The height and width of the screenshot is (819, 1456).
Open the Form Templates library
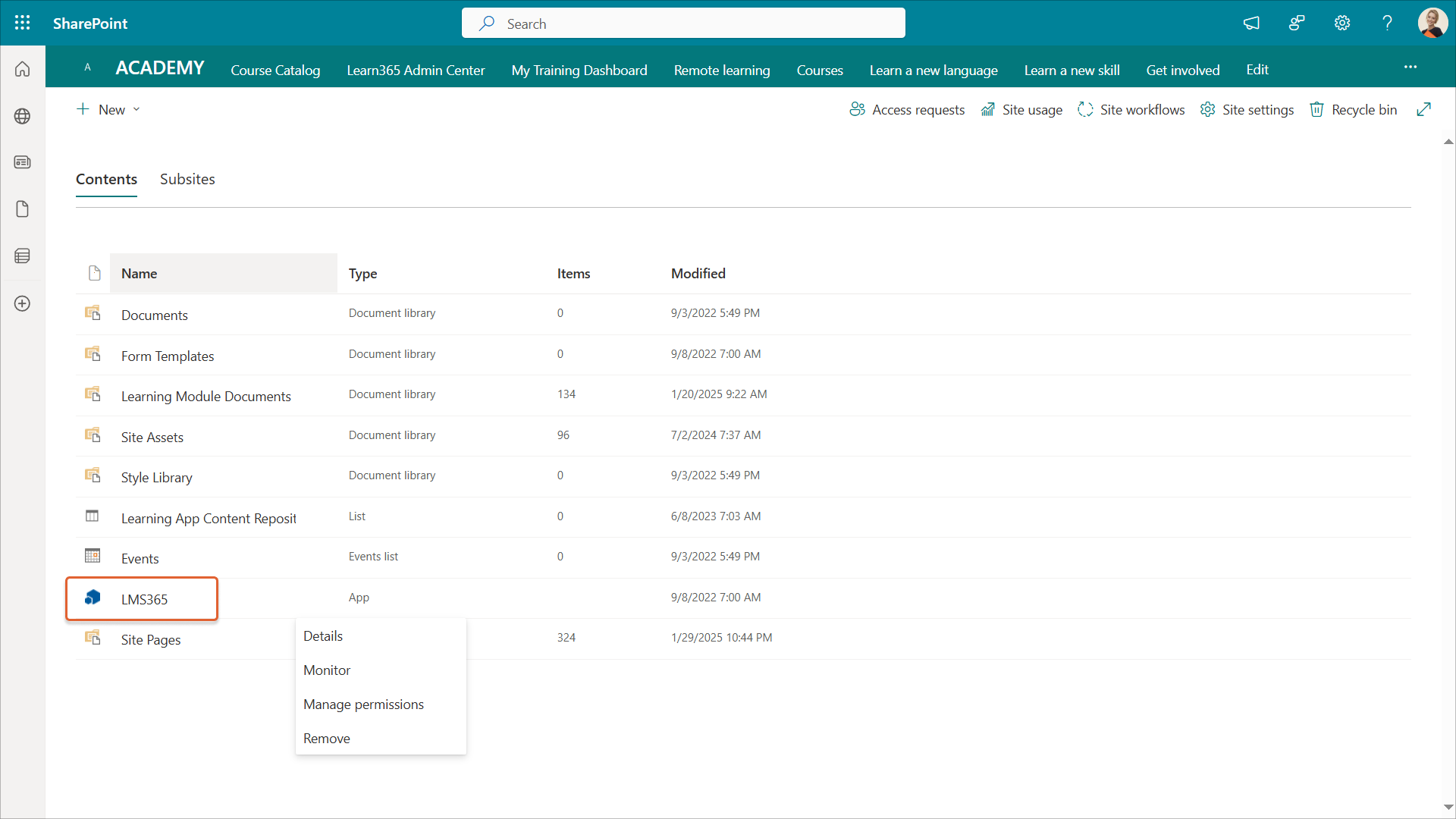(168, 356)
